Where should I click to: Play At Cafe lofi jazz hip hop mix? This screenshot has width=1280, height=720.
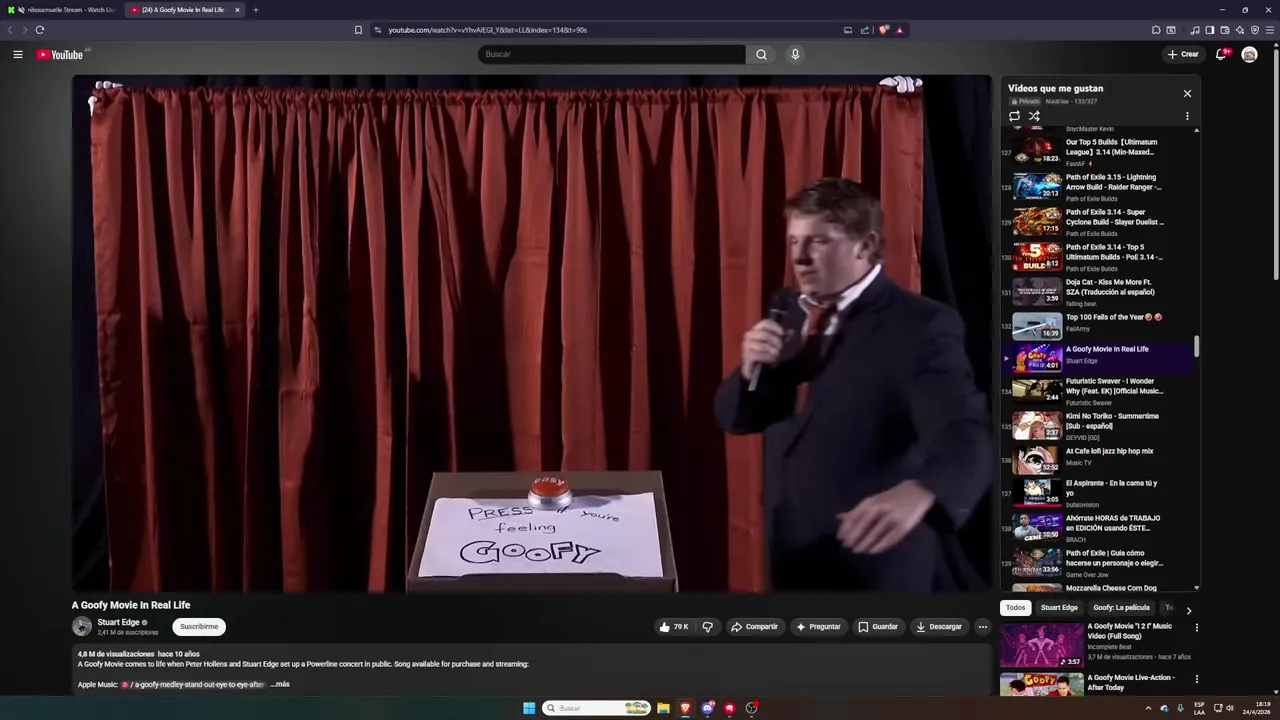point(1099,460)
